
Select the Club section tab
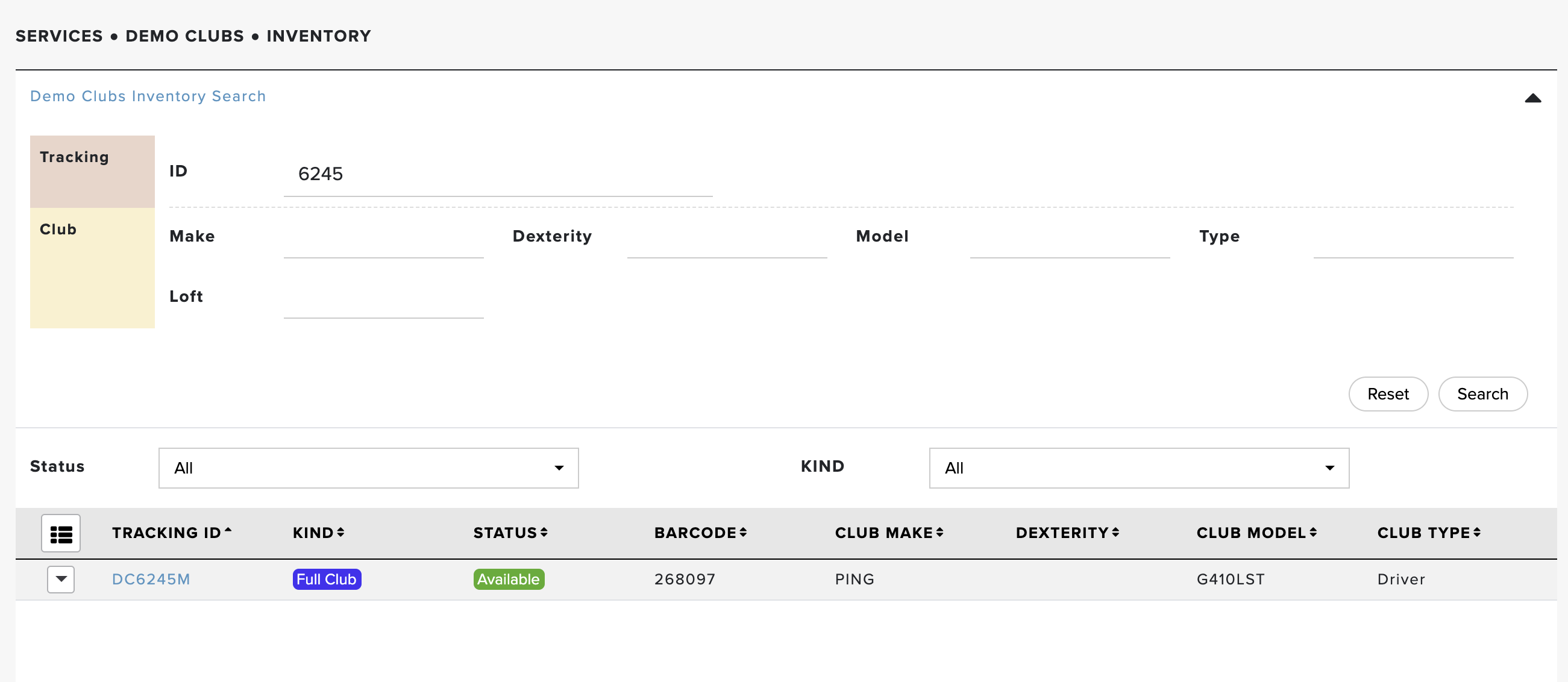92,268
